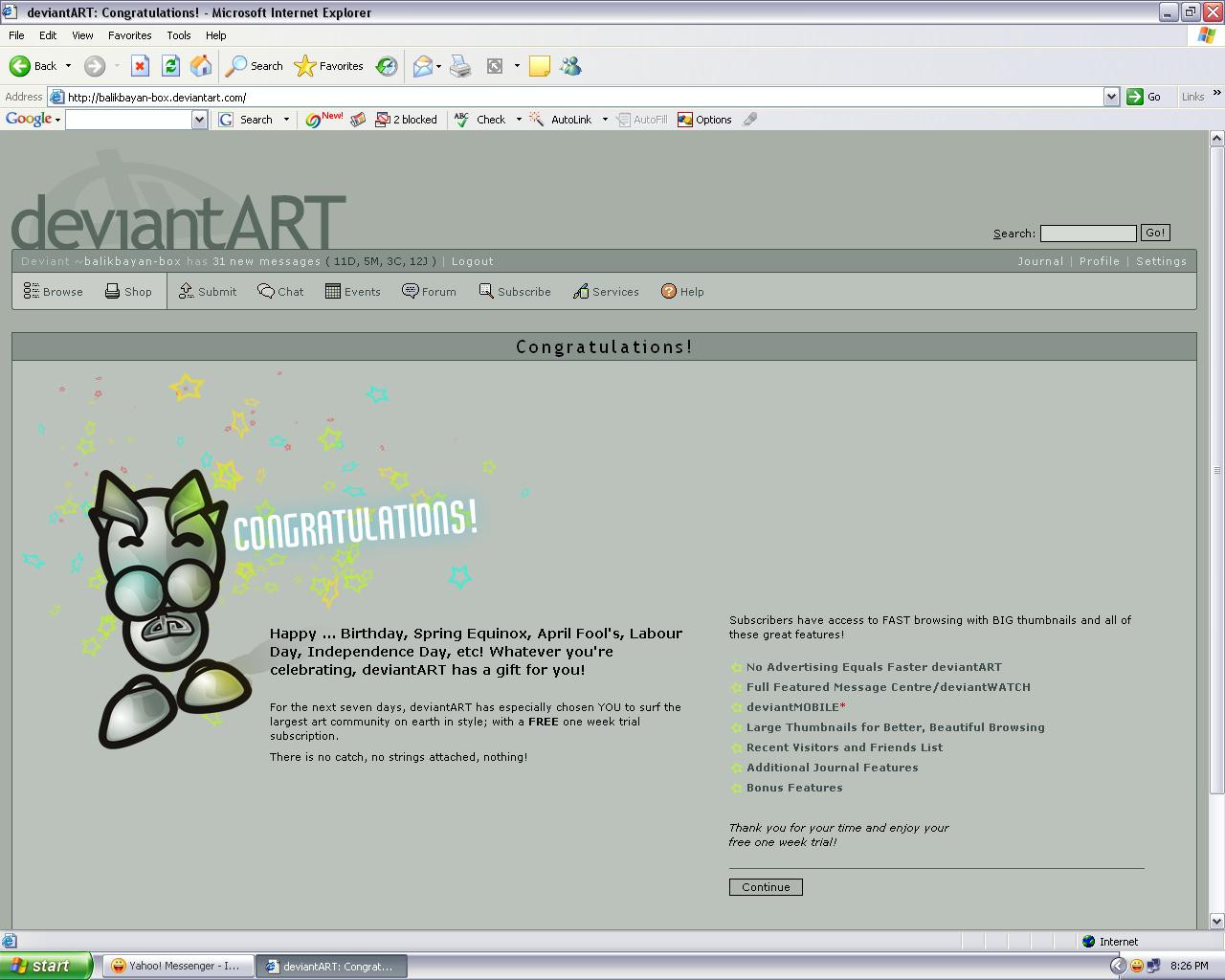Open the address bar URL dropdown
1225x980 pixels.
pos(1111,97)
